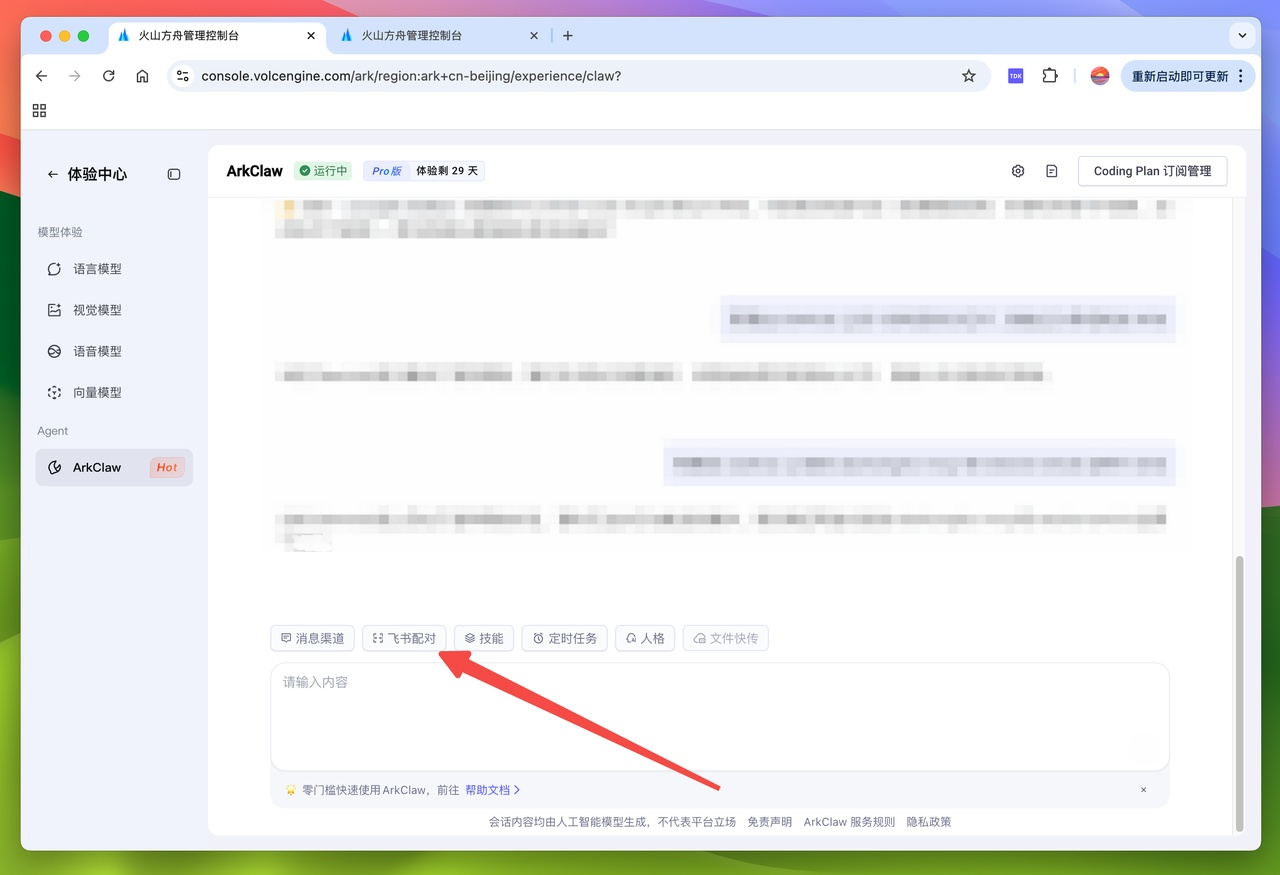The width and height of the screenshot is (1280, 875).
Task: Open the document/log icon beside settings
Action: tap(1051, 171)
